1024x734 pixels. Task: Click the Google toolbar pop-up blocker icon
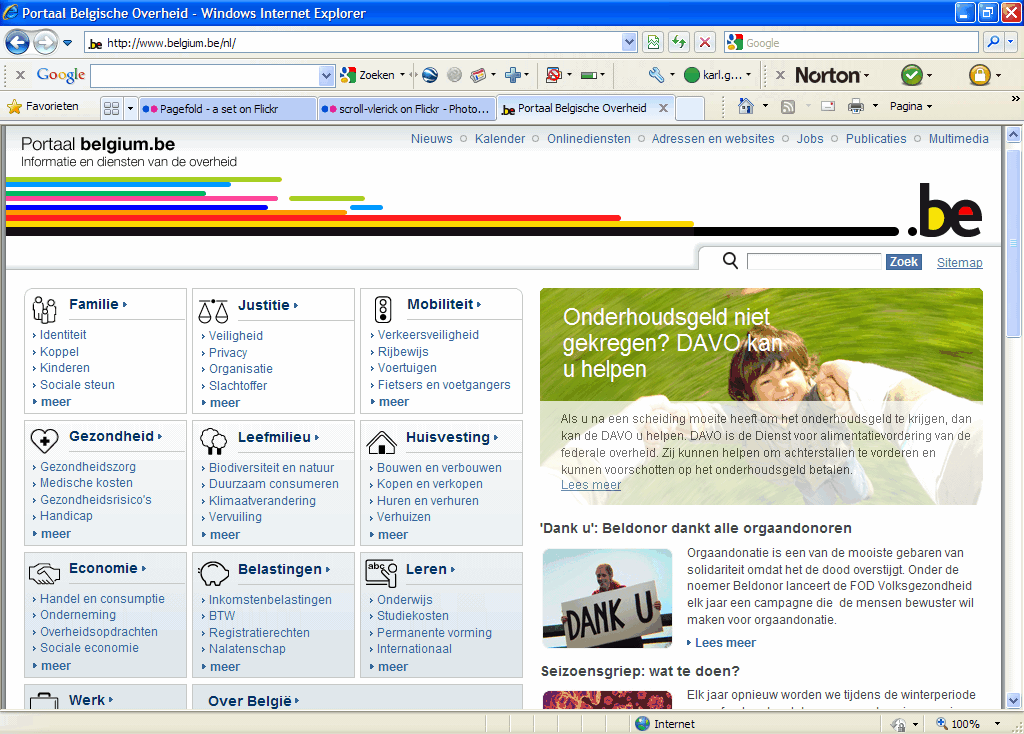coord(554,75)
